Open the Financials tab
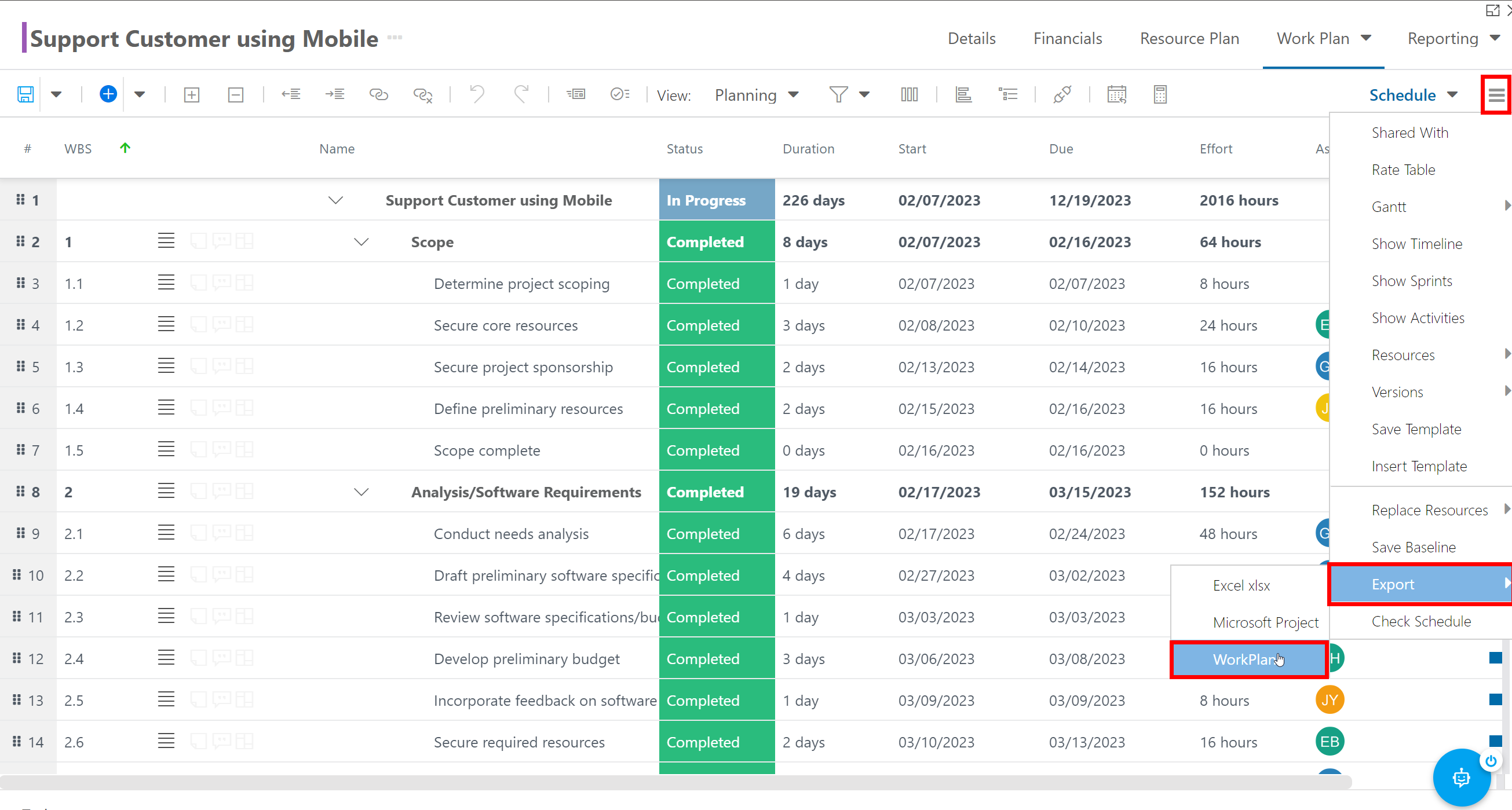 pos(1068,39)
